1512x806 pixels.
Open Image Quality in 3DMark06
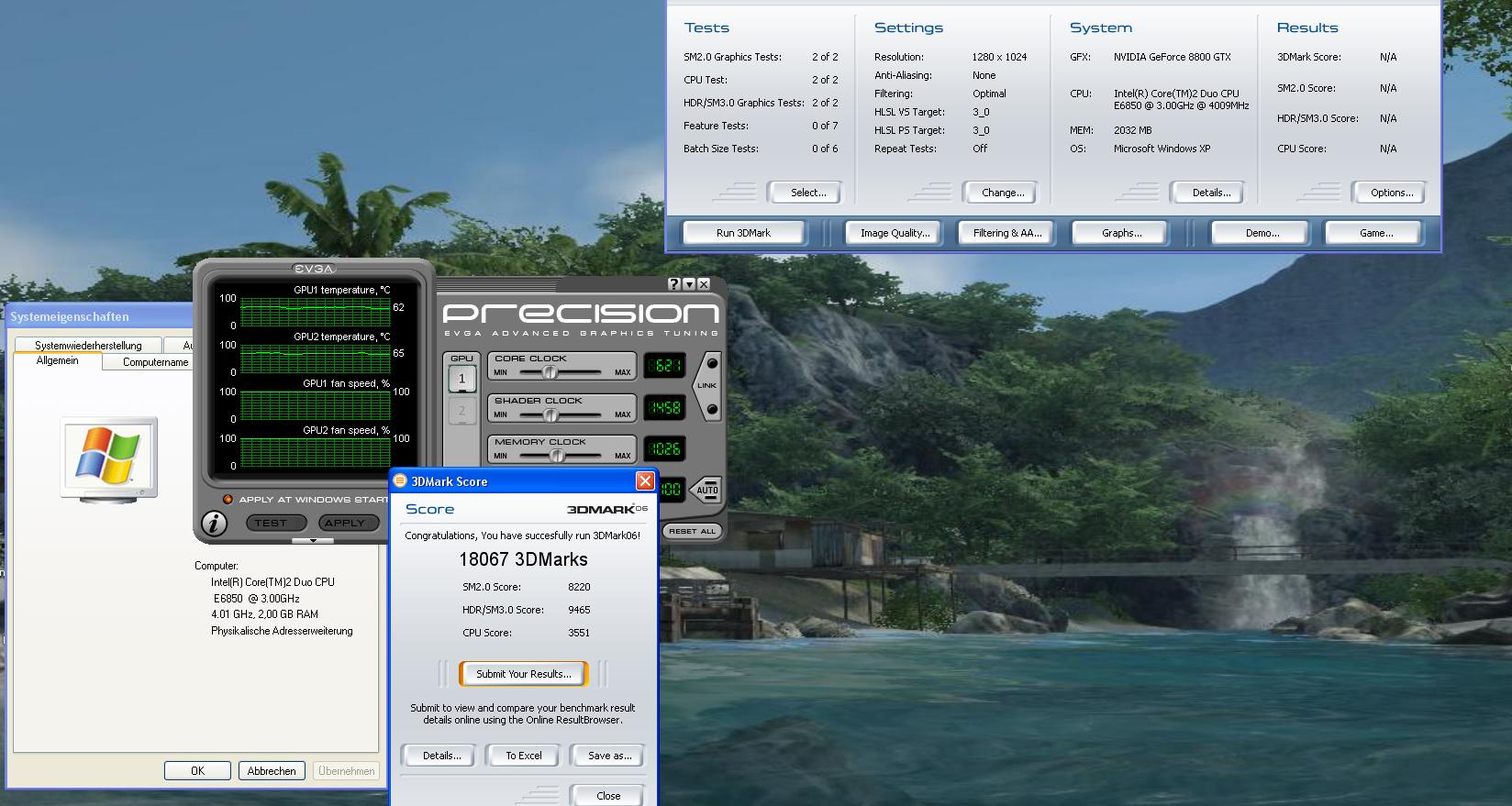895,233
